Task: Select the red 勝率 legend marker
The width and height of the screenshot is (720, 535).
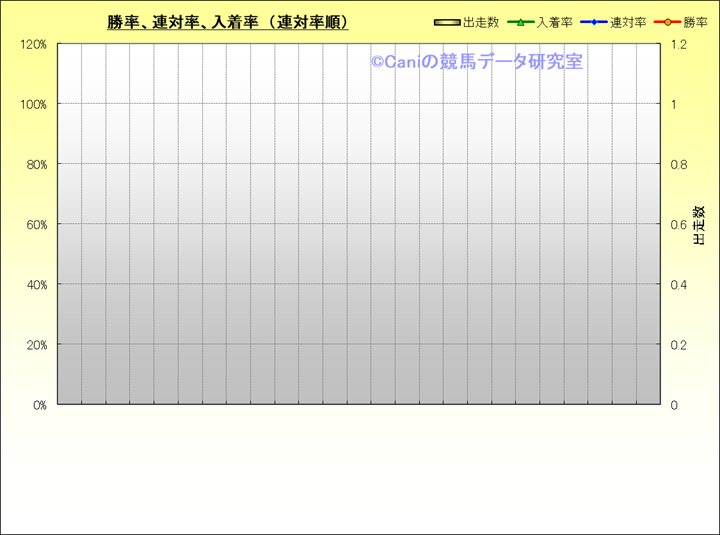Action: 666,22
